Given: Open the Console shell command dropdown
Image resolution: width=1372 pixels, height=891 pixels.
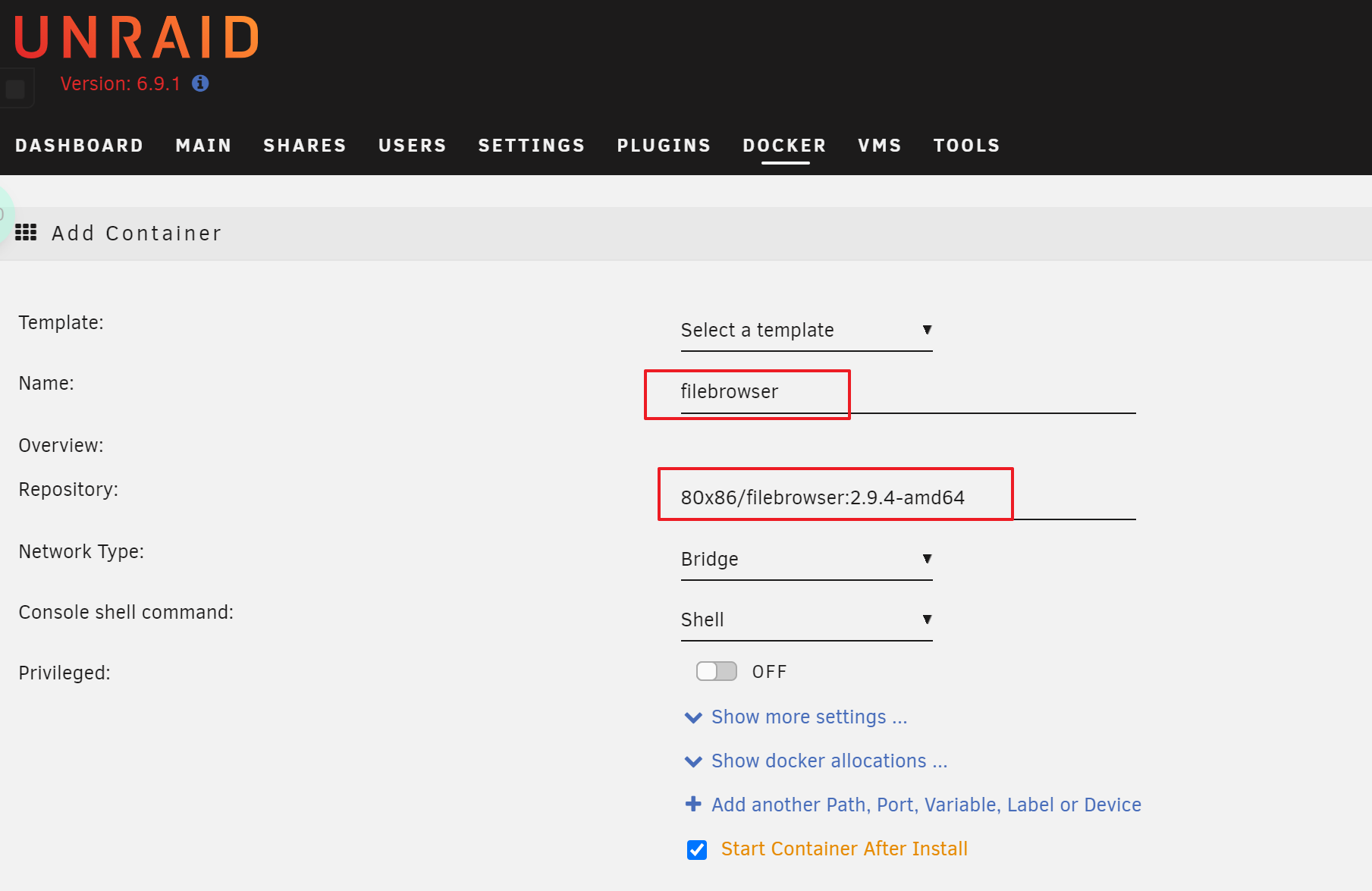Looking at the screenshot, I should [806, 620].
